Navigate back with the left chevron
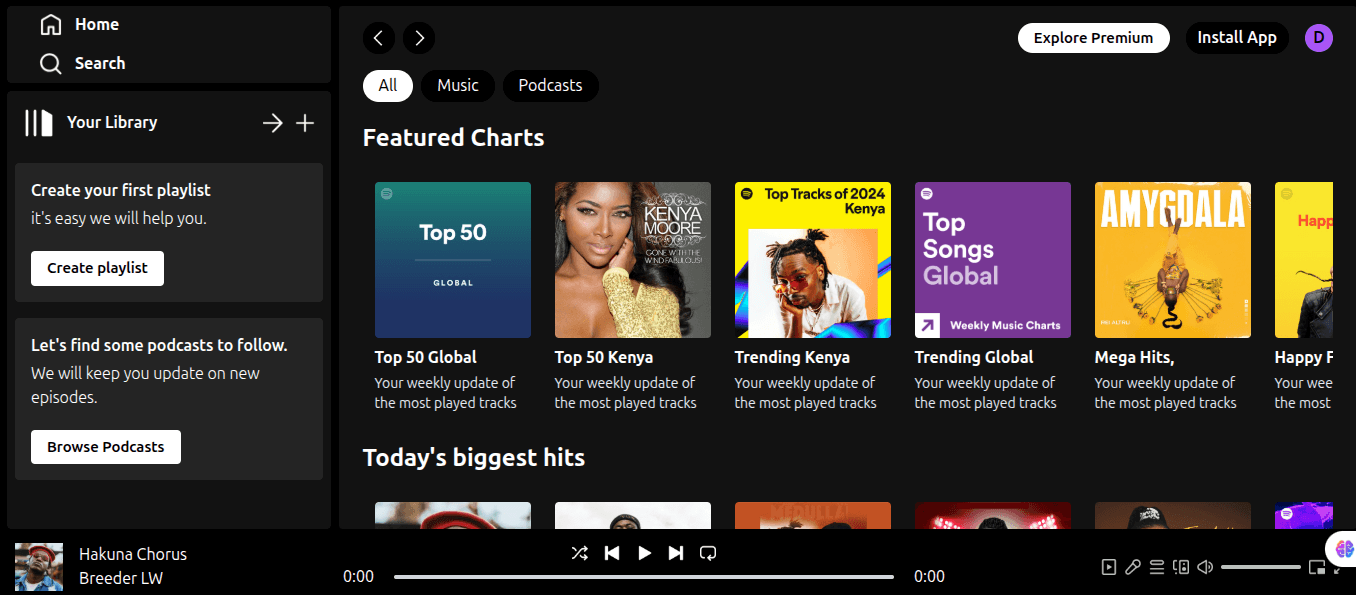 378,38
